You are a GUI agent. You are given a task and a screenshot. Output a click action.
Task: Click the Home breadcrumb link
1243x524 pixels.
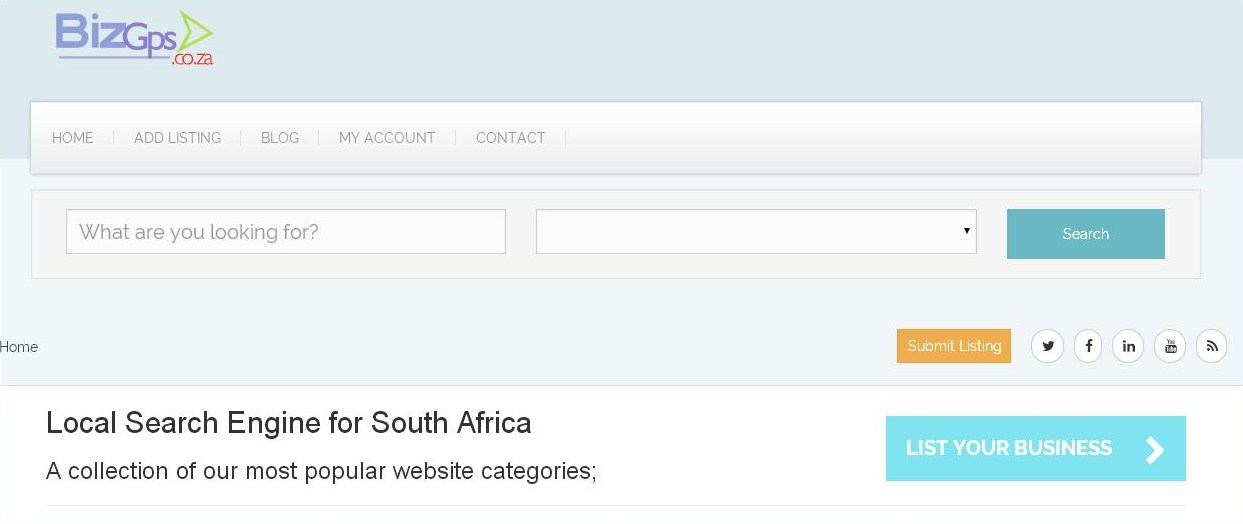19,347
